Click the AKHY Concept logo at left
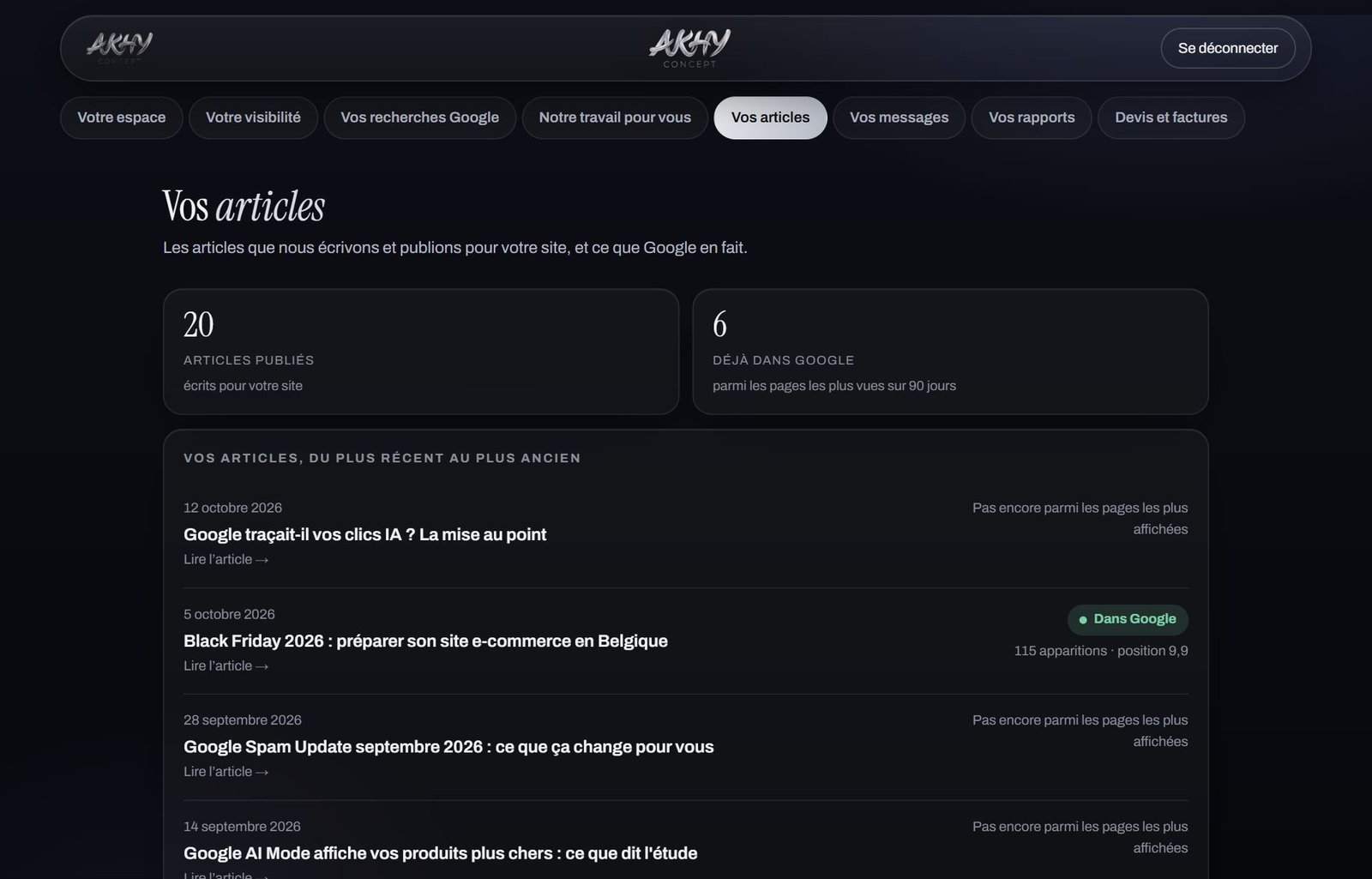1372x879 pixels. coord(120,47)
